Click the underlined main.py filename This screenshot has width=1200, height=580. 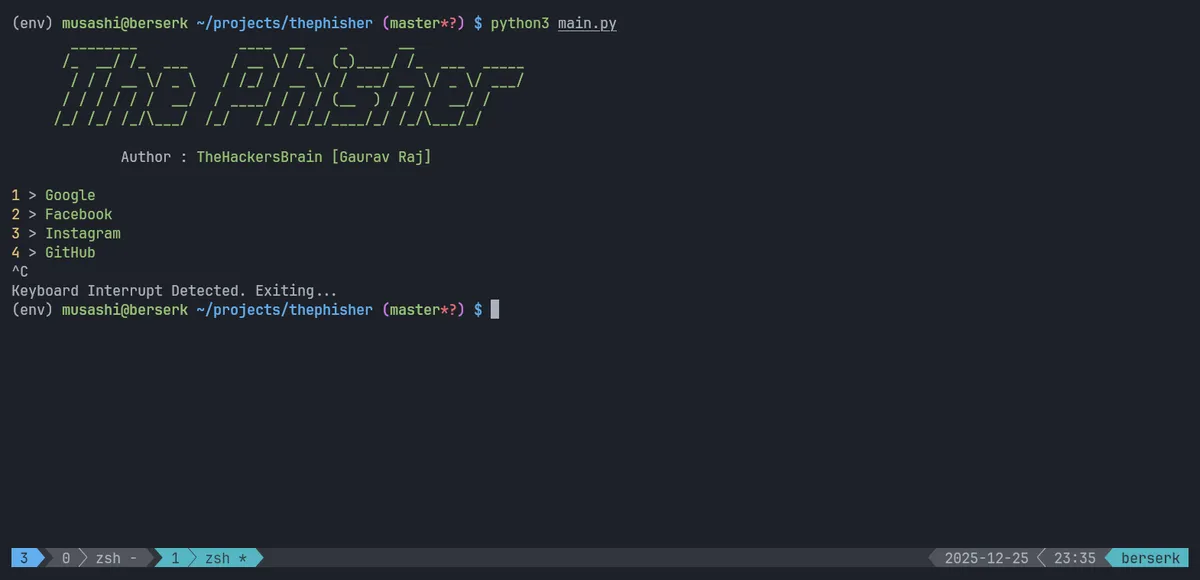point(587,23)
